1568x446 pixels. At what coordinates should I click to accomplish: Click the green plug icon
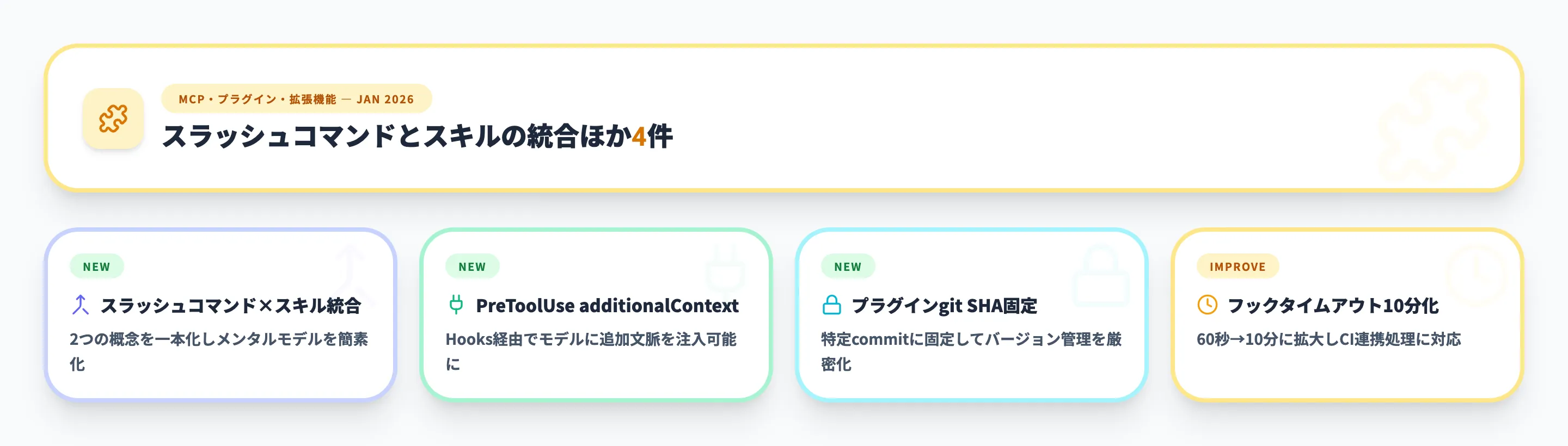(x=456, y=305)
